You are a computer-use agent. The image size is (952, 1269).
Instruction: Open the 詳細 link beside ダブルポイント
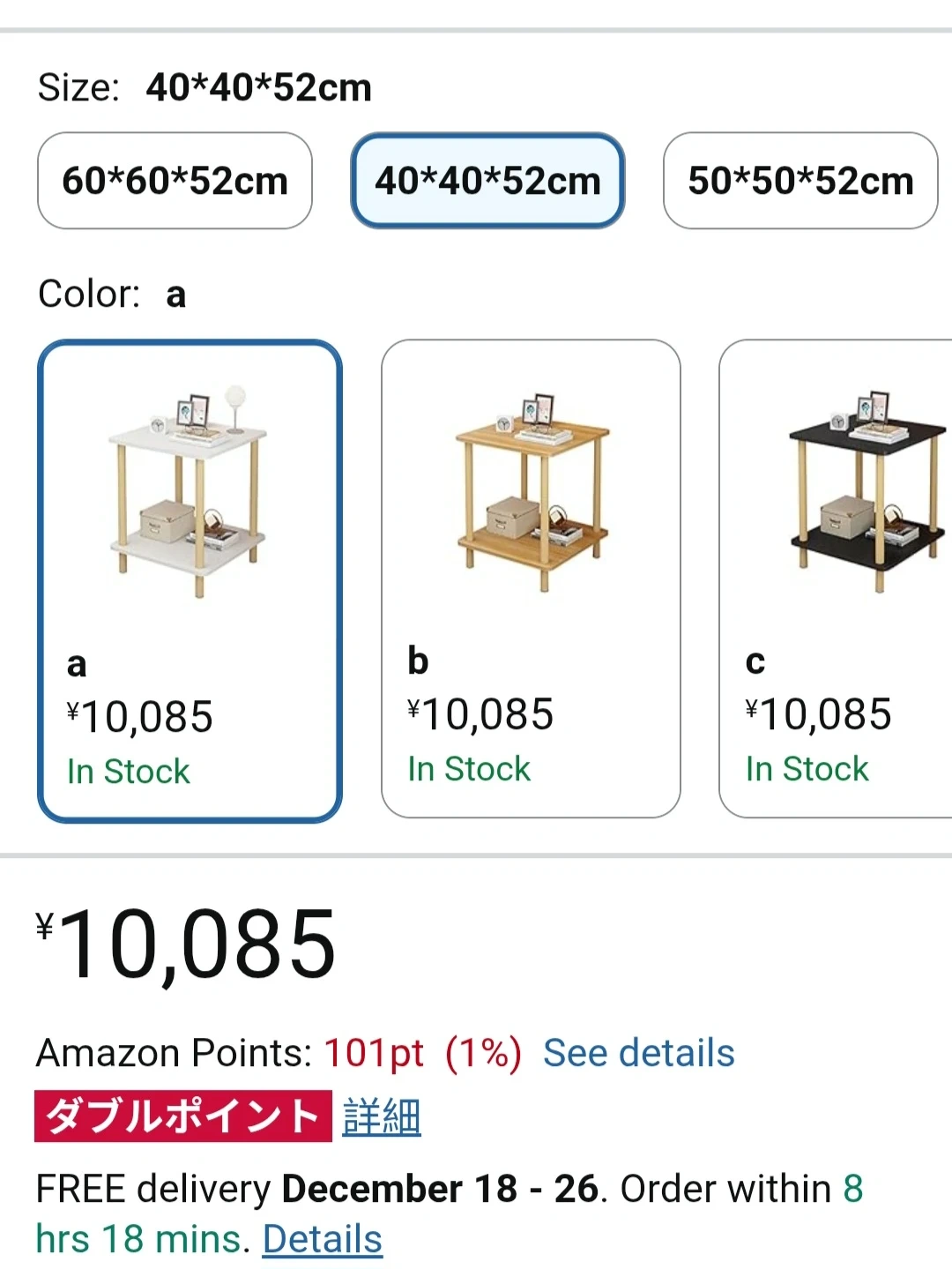click(x=381, y=1116)
